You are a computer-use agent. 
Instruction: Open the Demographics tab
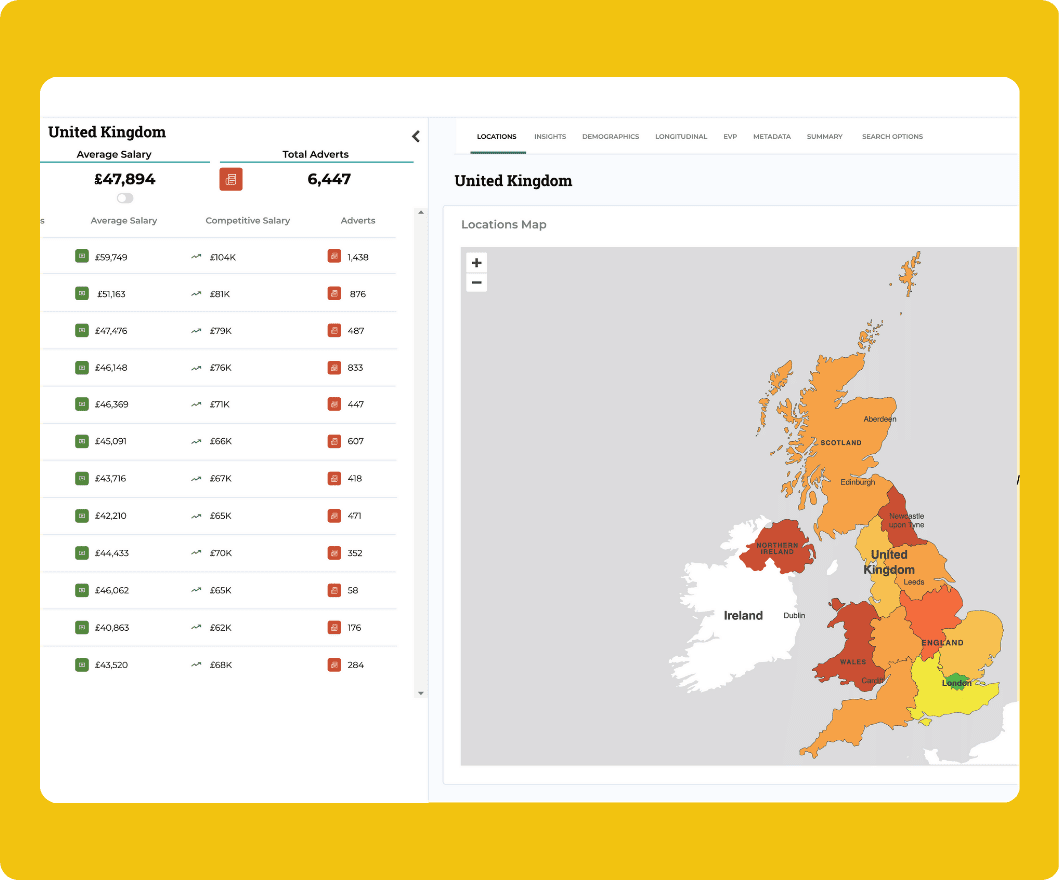[x=610, y=137]
